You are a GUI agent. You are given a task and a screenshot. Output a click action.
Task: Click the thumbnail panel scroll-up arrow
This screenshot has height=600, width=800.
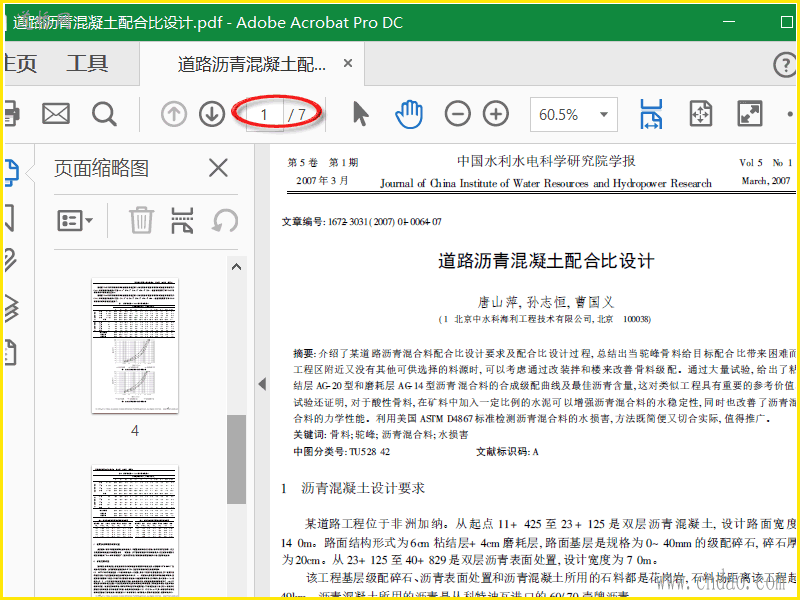[x=236, y=266]
